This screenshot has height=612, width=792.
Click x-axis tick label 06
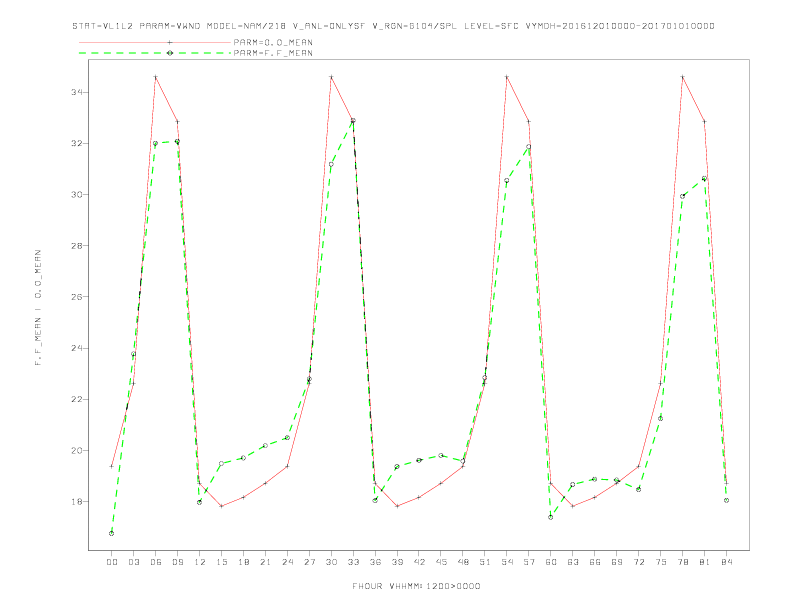(x=156, y=562)
